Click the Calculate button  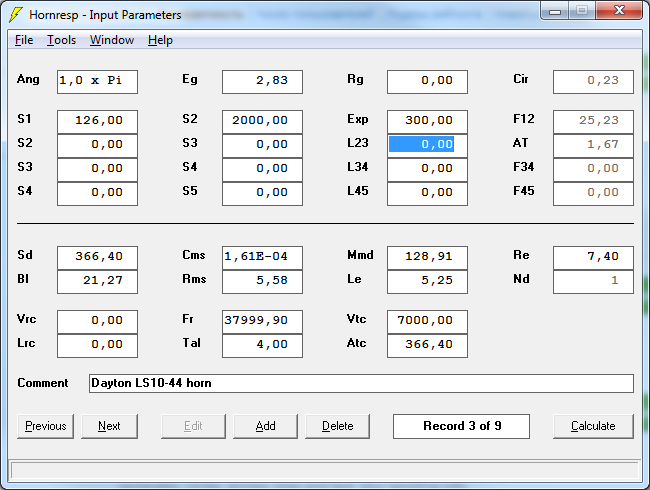pyautogui.click(x=593, y=426)
